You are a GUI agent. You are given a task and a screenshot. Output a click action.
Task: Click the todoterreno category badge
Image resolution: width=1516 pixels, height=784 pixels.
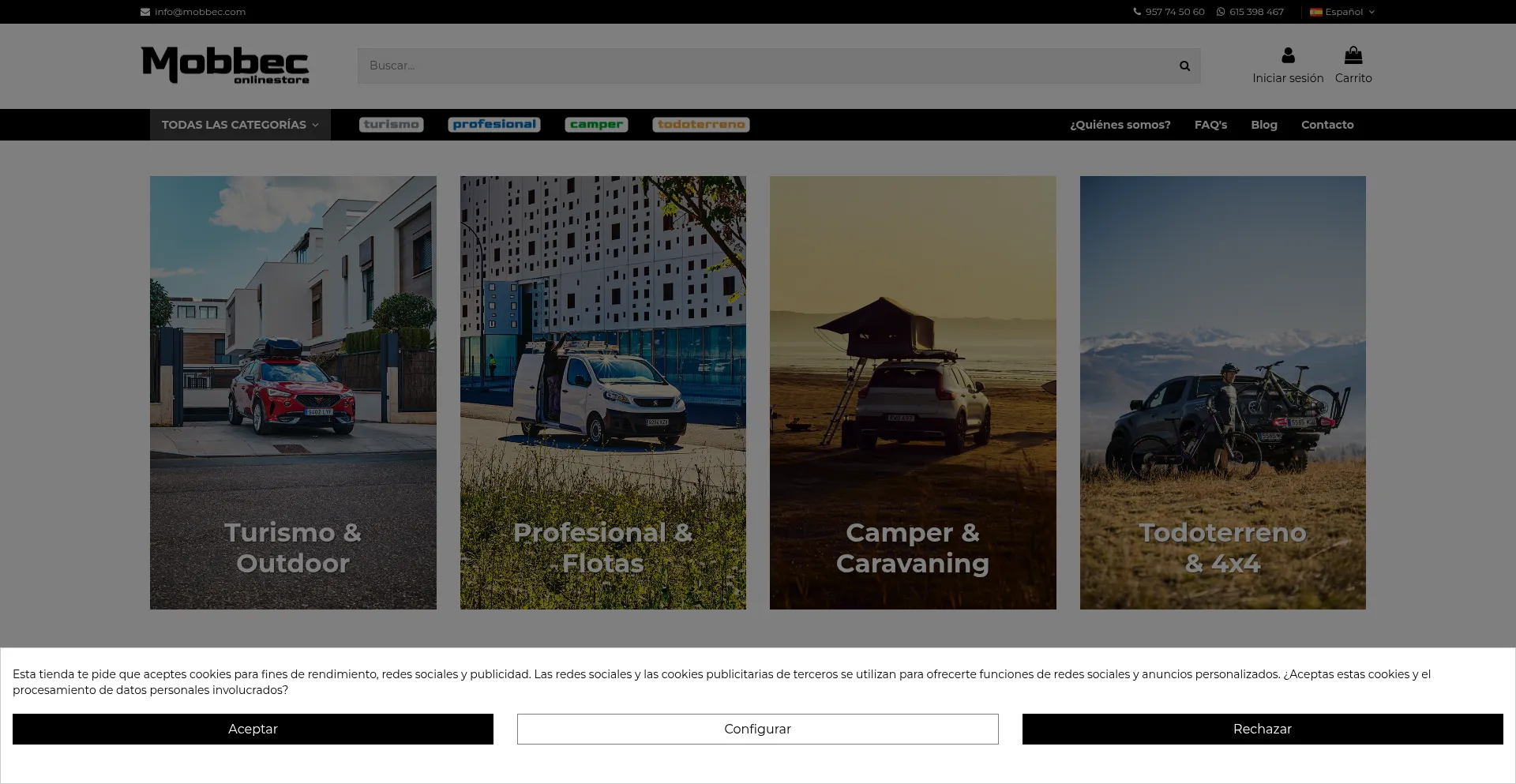[701, 125]
